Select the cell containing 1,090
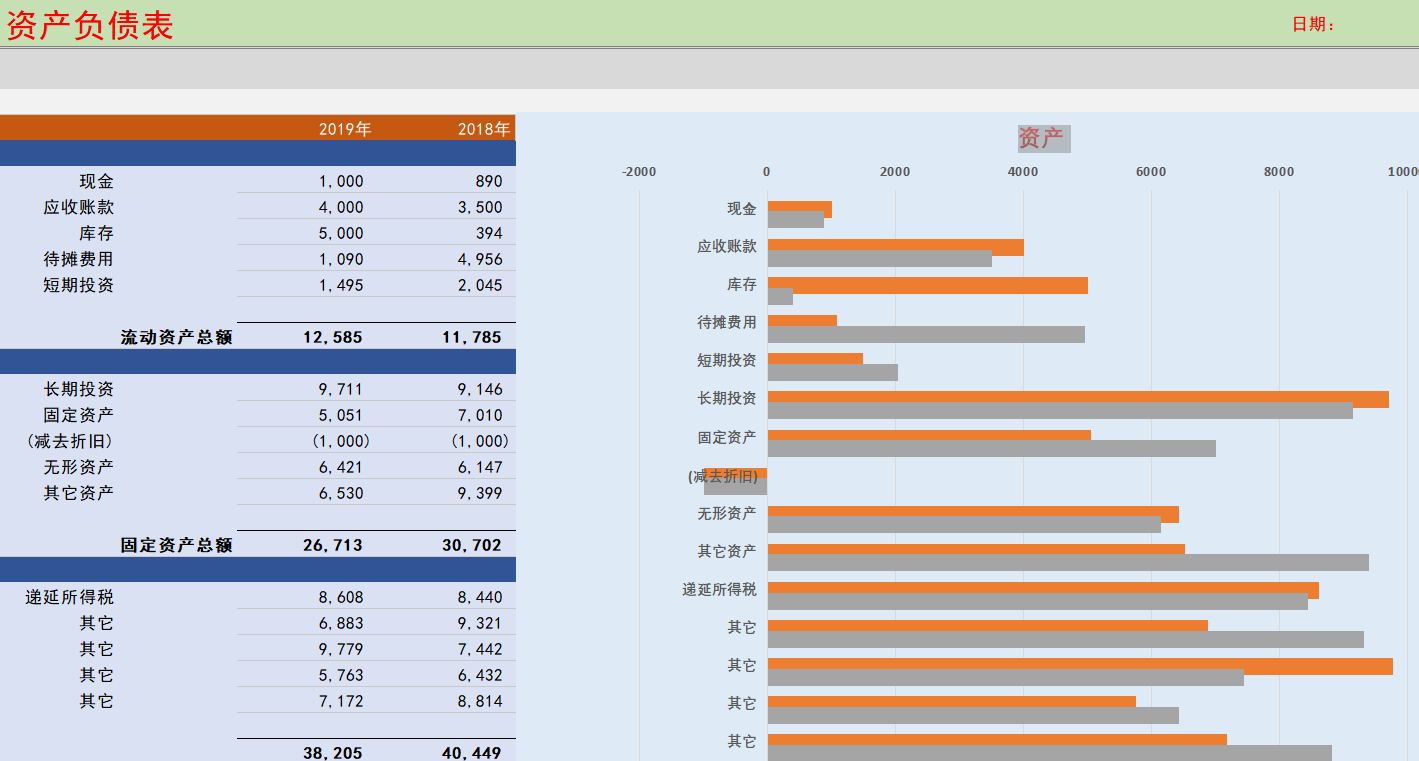This screenshot has width=1419, height=761. (341, 259)
